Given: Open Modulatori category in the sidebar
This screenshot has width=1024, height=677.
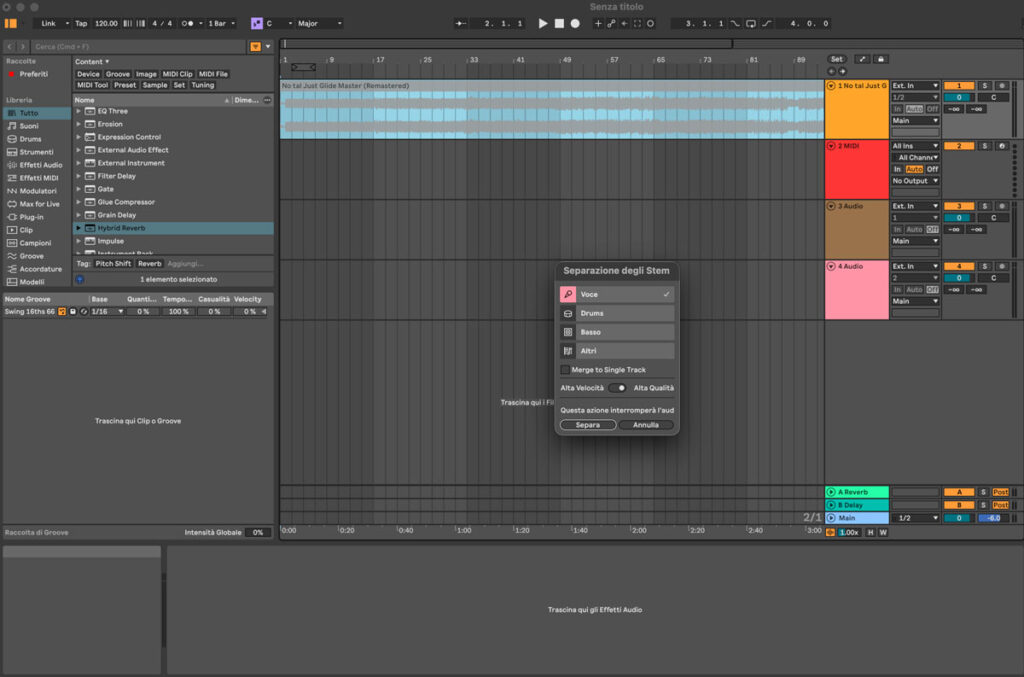Looking at the screenshot, I should pyautogui.click(x=38, y=191).
